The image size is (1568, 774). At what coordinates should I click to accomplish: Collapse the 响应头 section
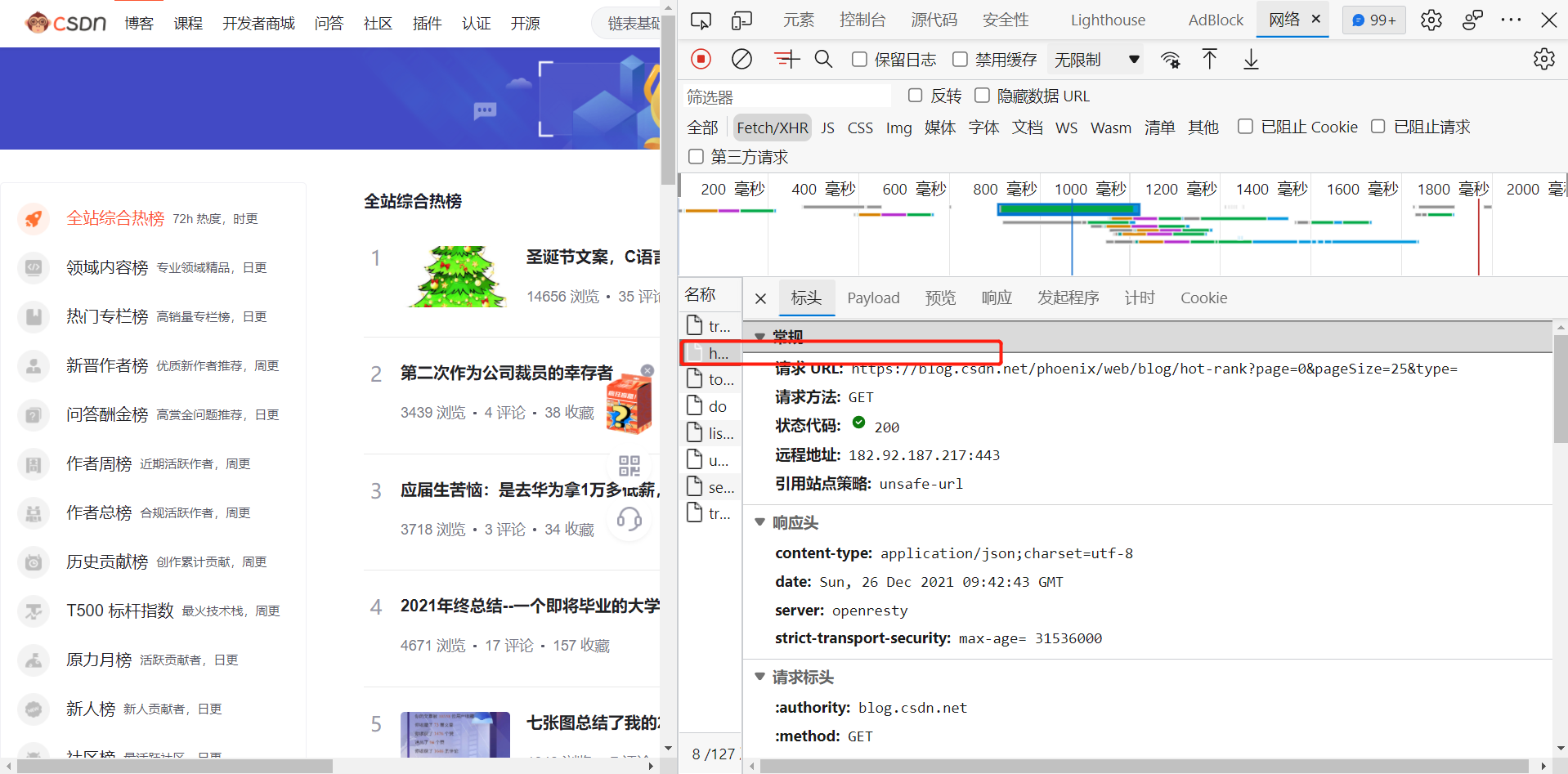pos(759,521)
